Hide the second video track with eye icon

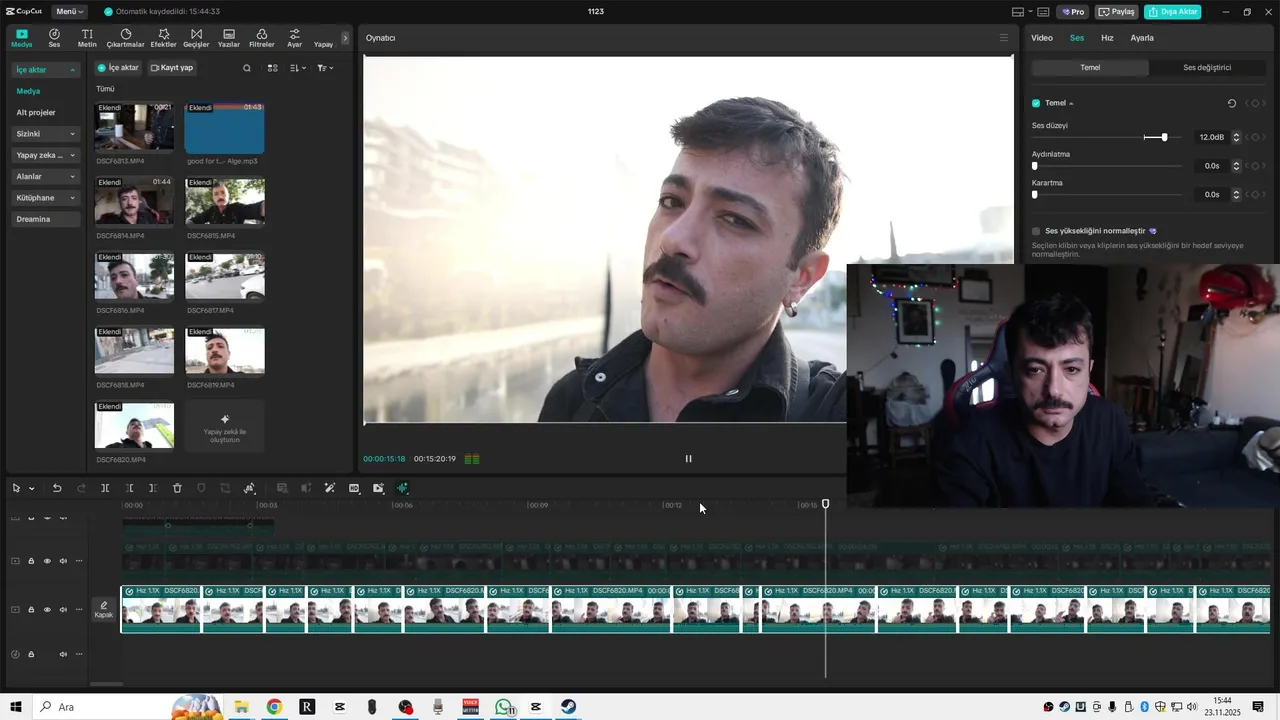(x=46, y=561)
